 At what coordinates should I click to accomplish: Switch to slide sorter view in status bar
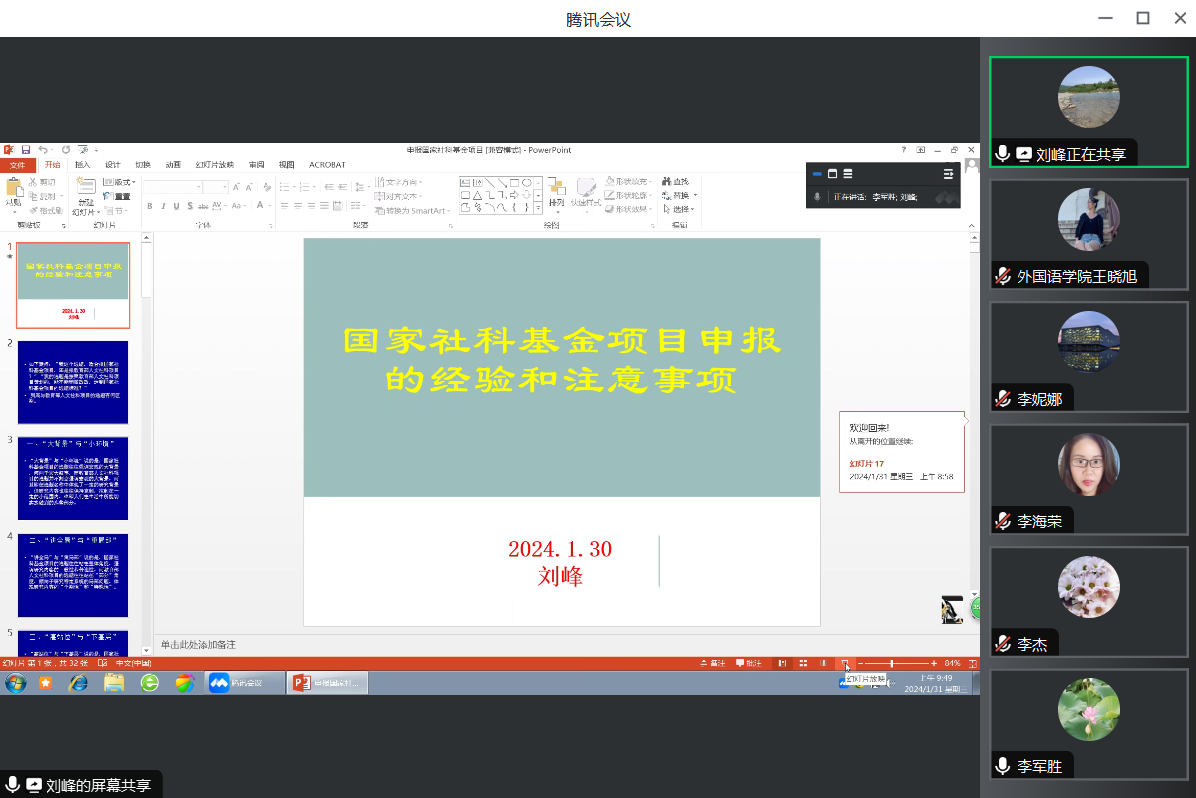(x=802, y=663)
